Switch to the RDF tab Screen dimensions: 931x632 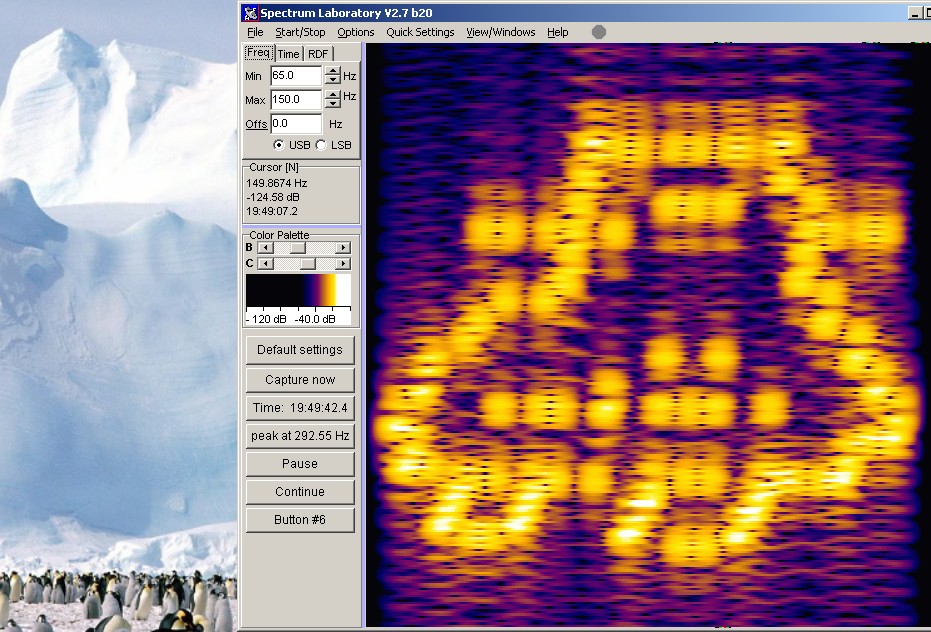318,54
